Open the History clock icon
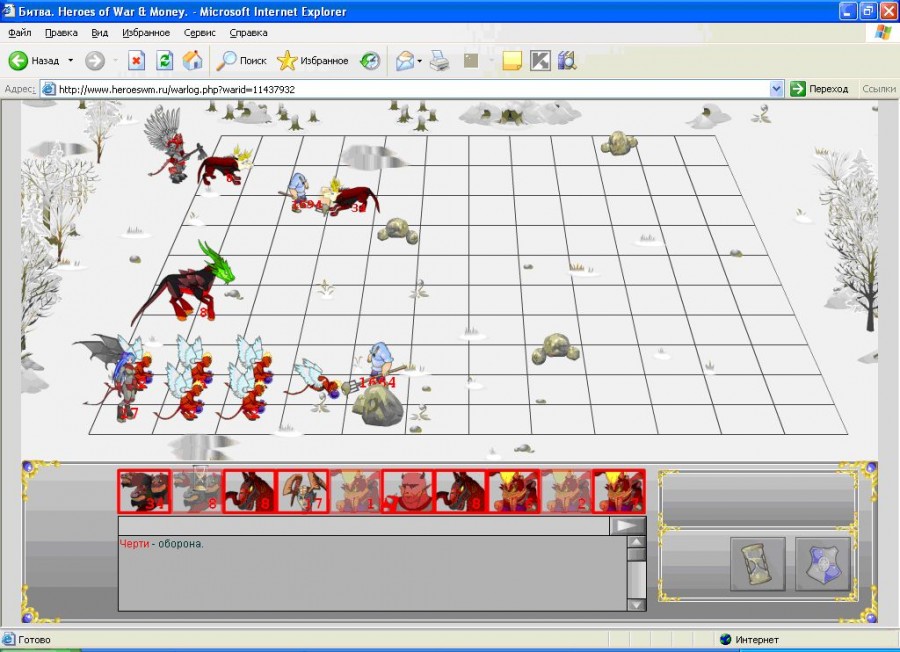The width and height of the screenshot is (900, 652). pos(370,60)
